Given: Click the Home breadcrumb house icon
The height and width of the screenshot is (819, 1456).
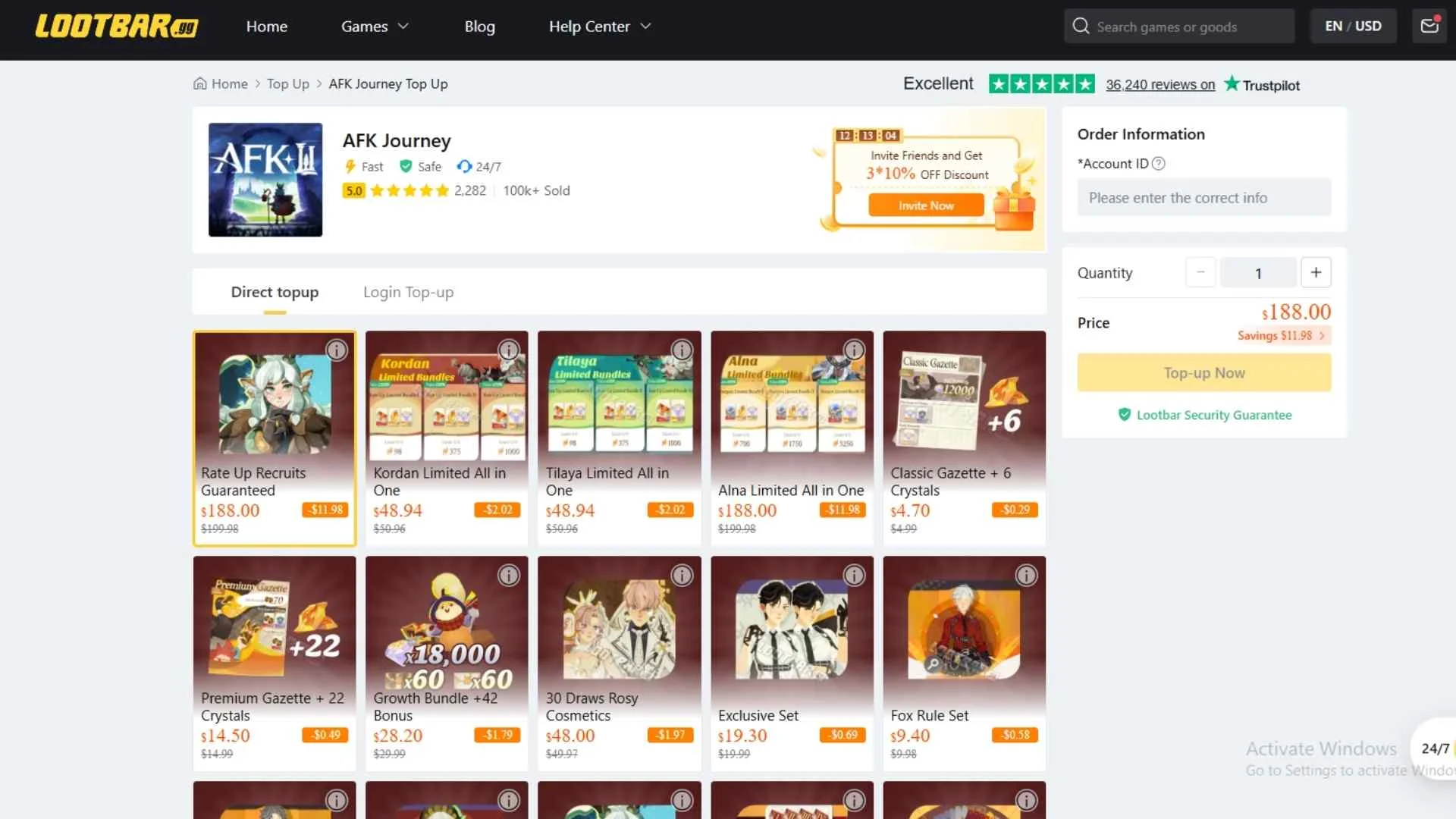Looking at the screenshot, I should tap(200, 83).
